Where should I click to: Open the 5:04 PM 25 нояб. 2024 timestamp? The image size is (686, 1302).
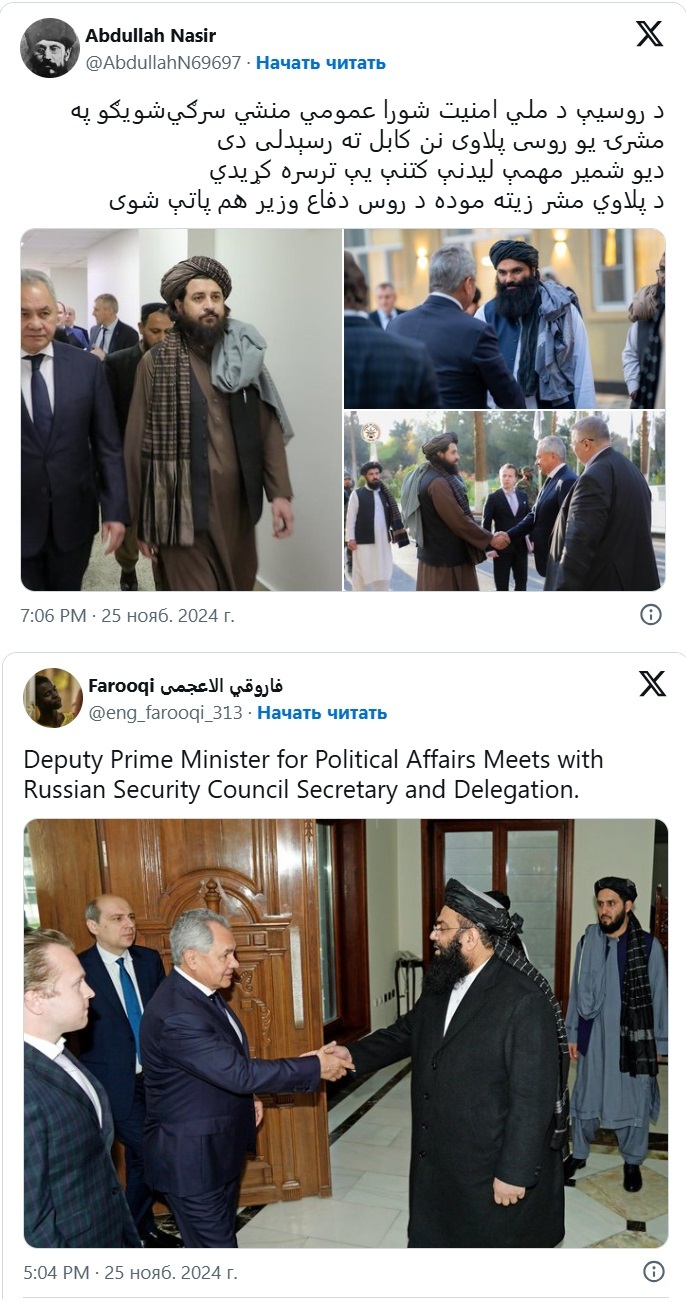[x=130, y=1272]
